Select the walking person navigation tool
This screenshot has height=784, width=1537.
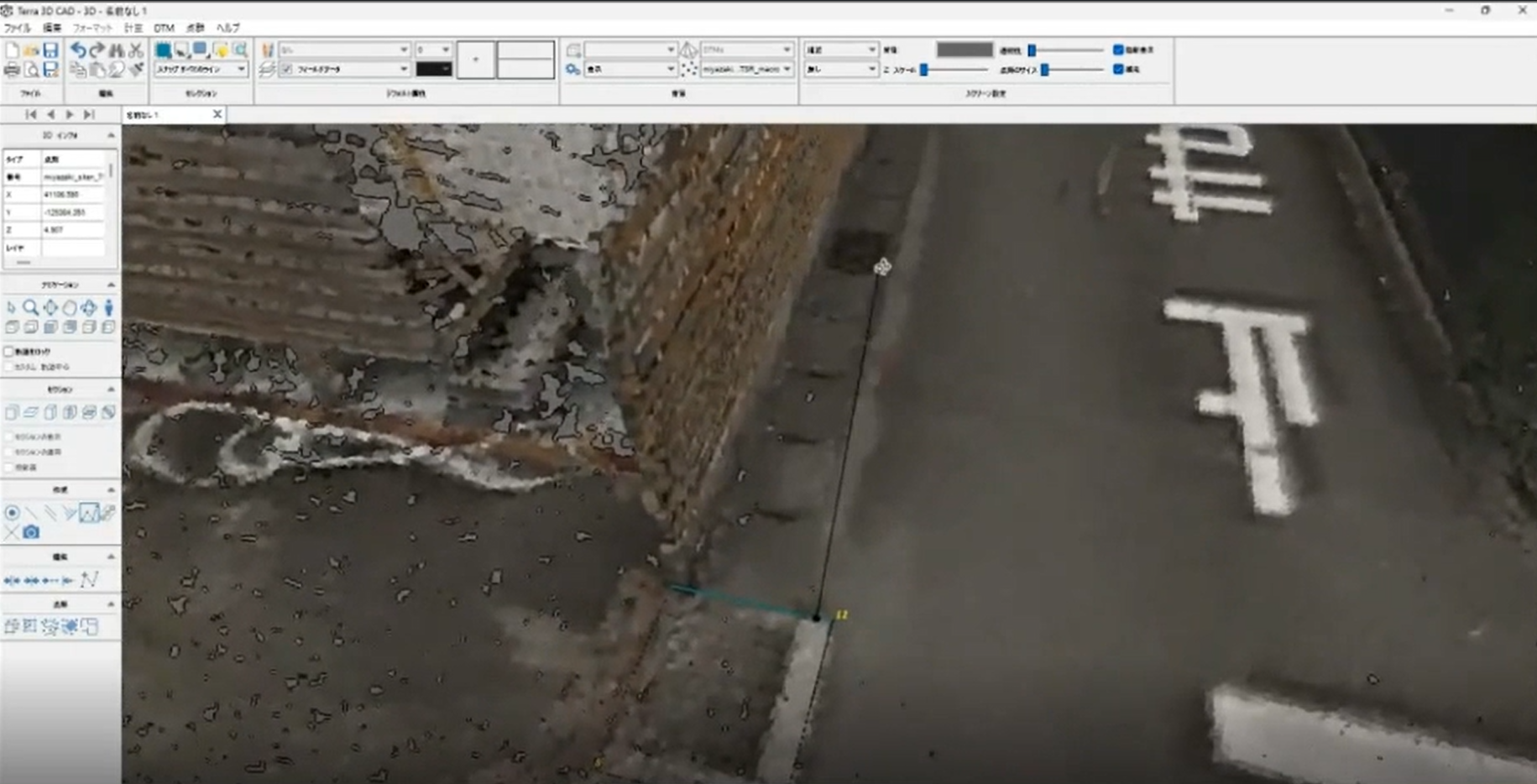[x=108, y=308]
